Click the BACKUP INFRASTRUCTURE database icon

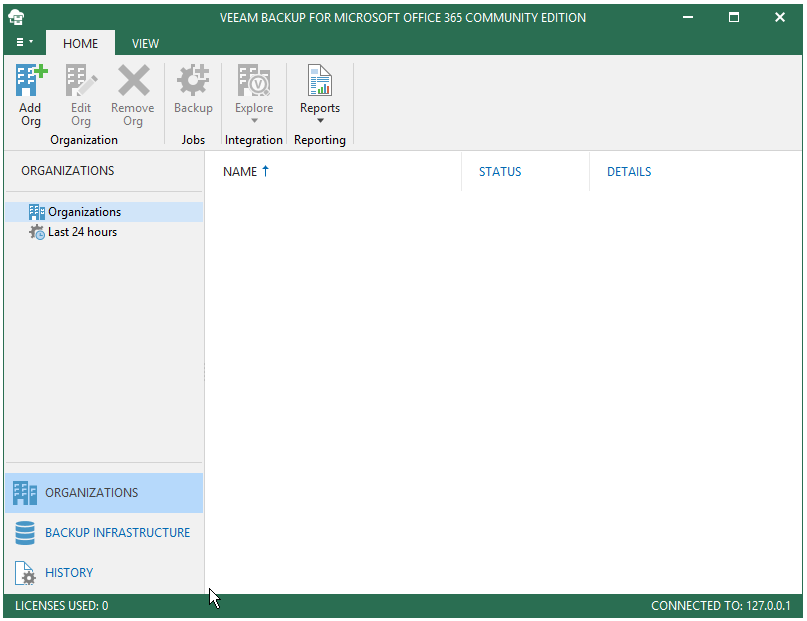click(25, 533)
